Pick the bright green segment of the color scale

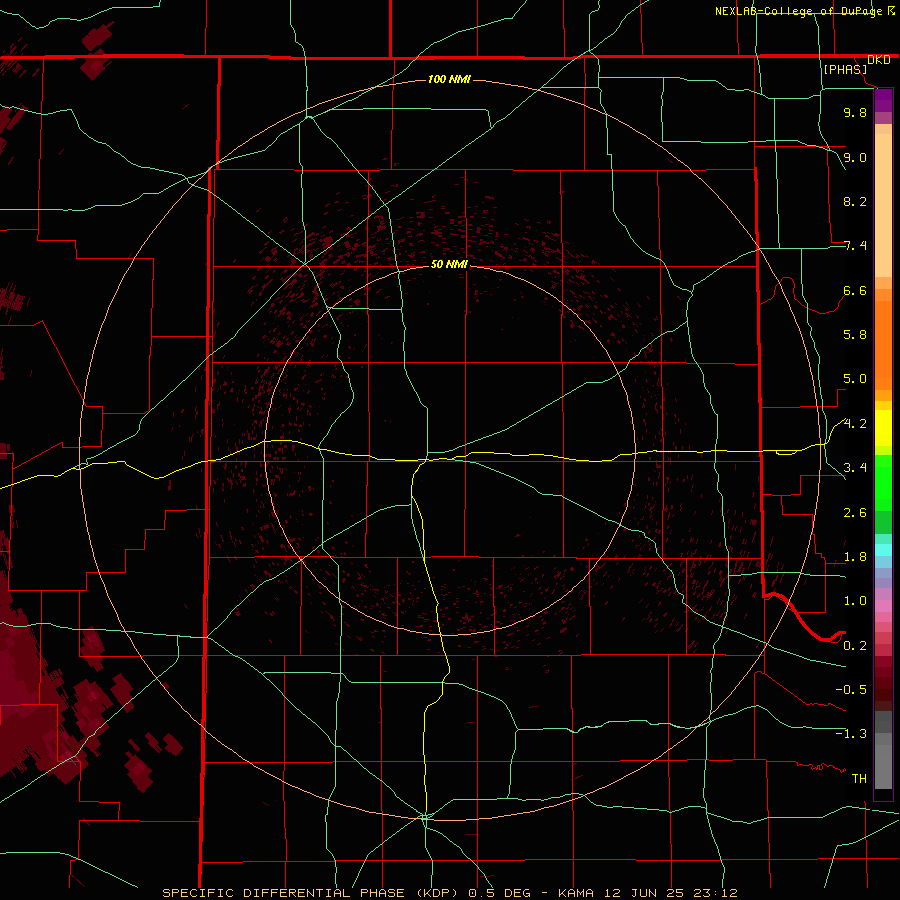tap(883, 485)
